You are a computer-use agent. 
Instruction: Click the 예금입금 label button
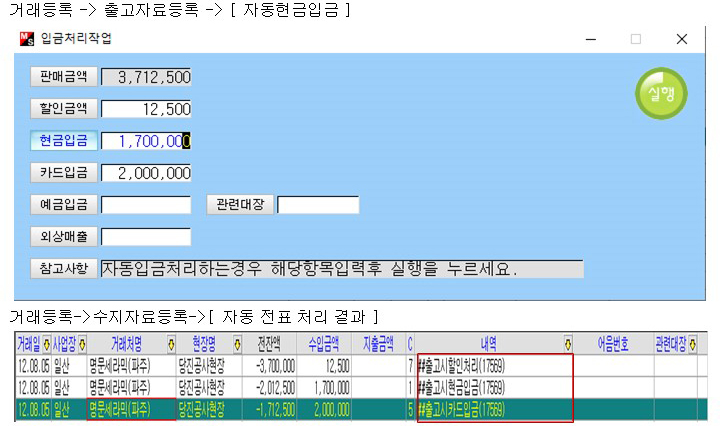click(64, 204)
